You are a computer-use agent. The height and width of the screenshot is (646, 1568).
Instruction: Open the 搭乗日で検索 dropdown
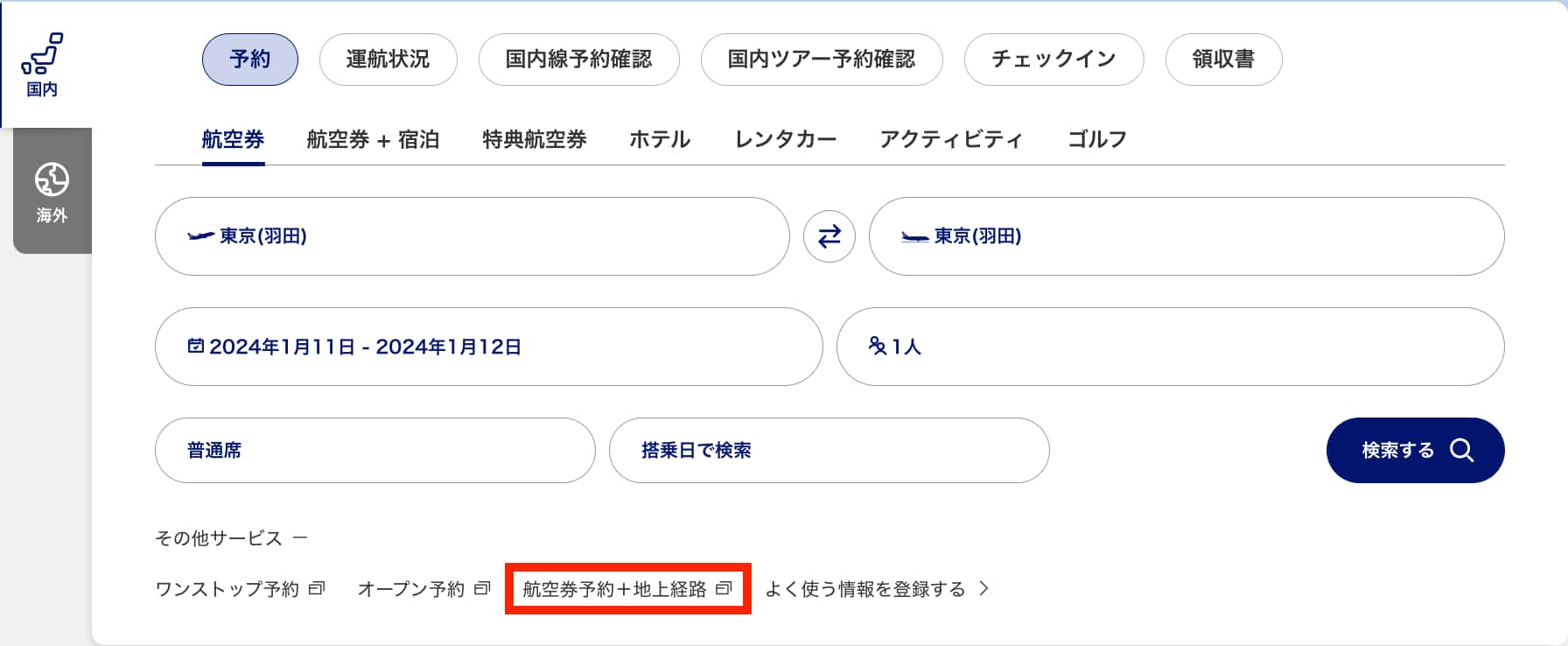point(829,450)
